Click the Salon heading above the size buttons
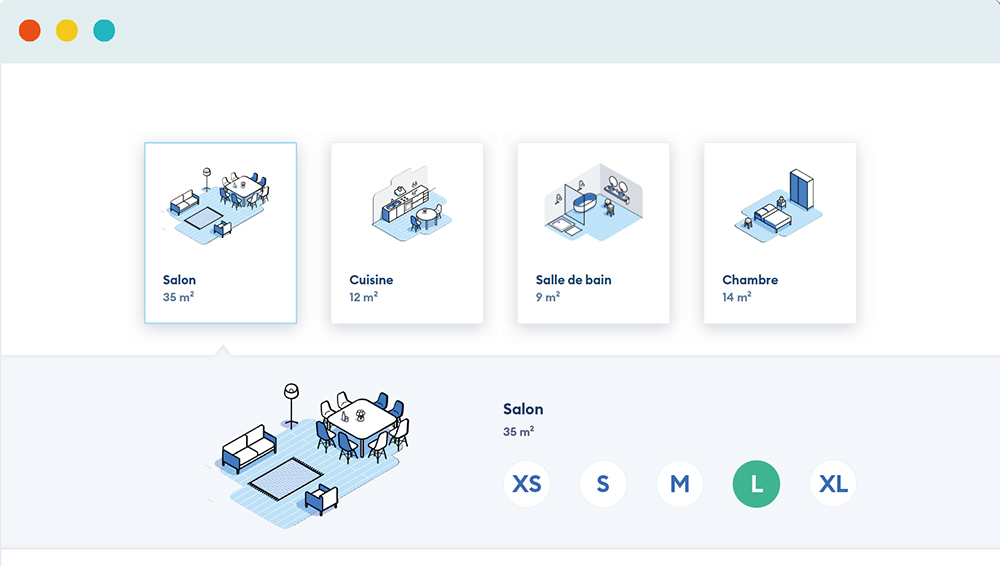The width and height of the screenshot is (1000, 566). pos(523,409)
